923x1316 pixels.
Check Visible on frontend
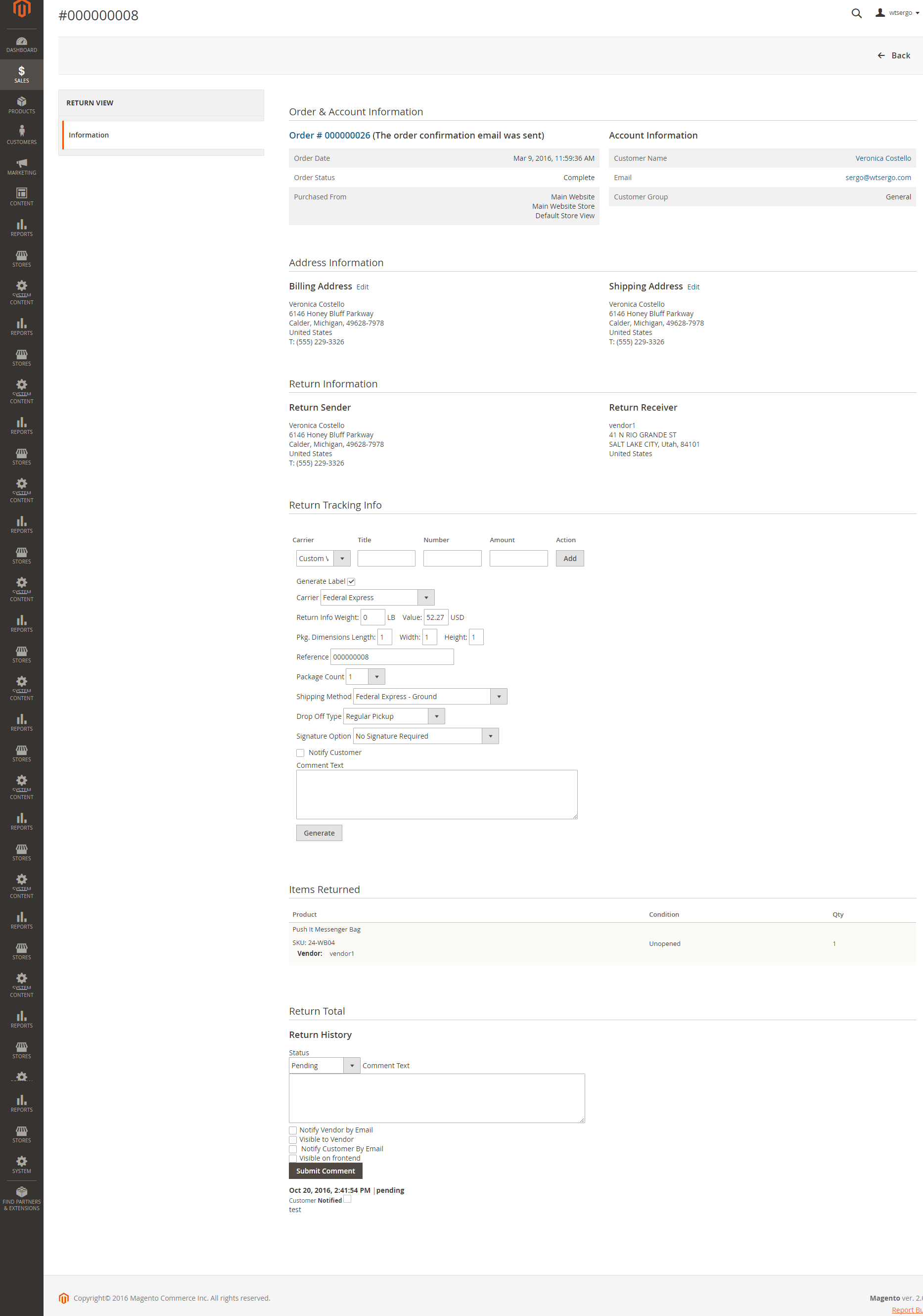tap(293, 1158)
